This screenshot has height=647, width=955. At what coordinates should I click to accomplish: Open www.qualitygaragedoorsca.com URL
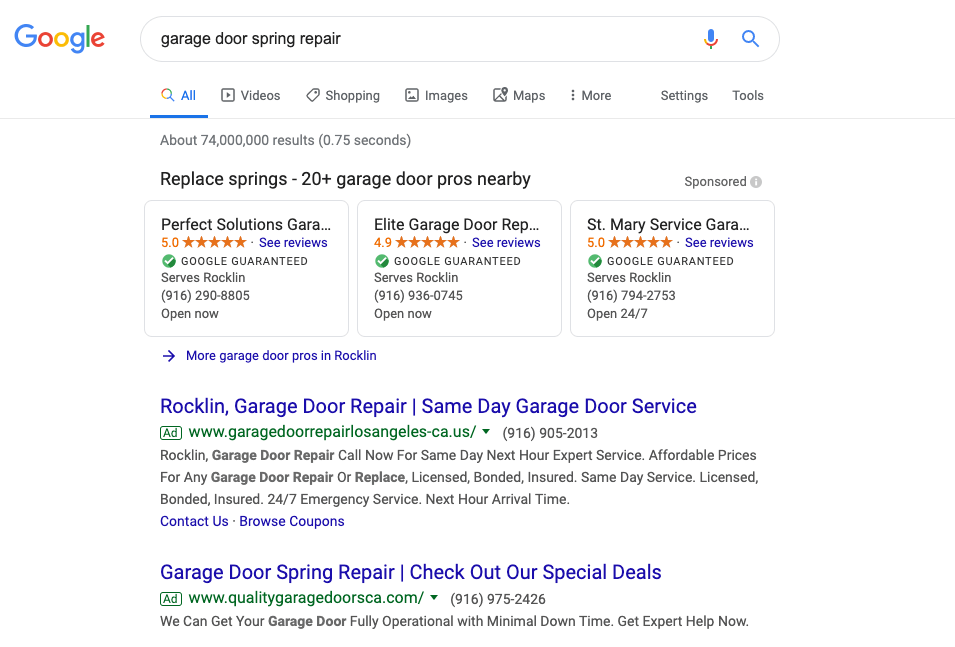pos(306,598)
